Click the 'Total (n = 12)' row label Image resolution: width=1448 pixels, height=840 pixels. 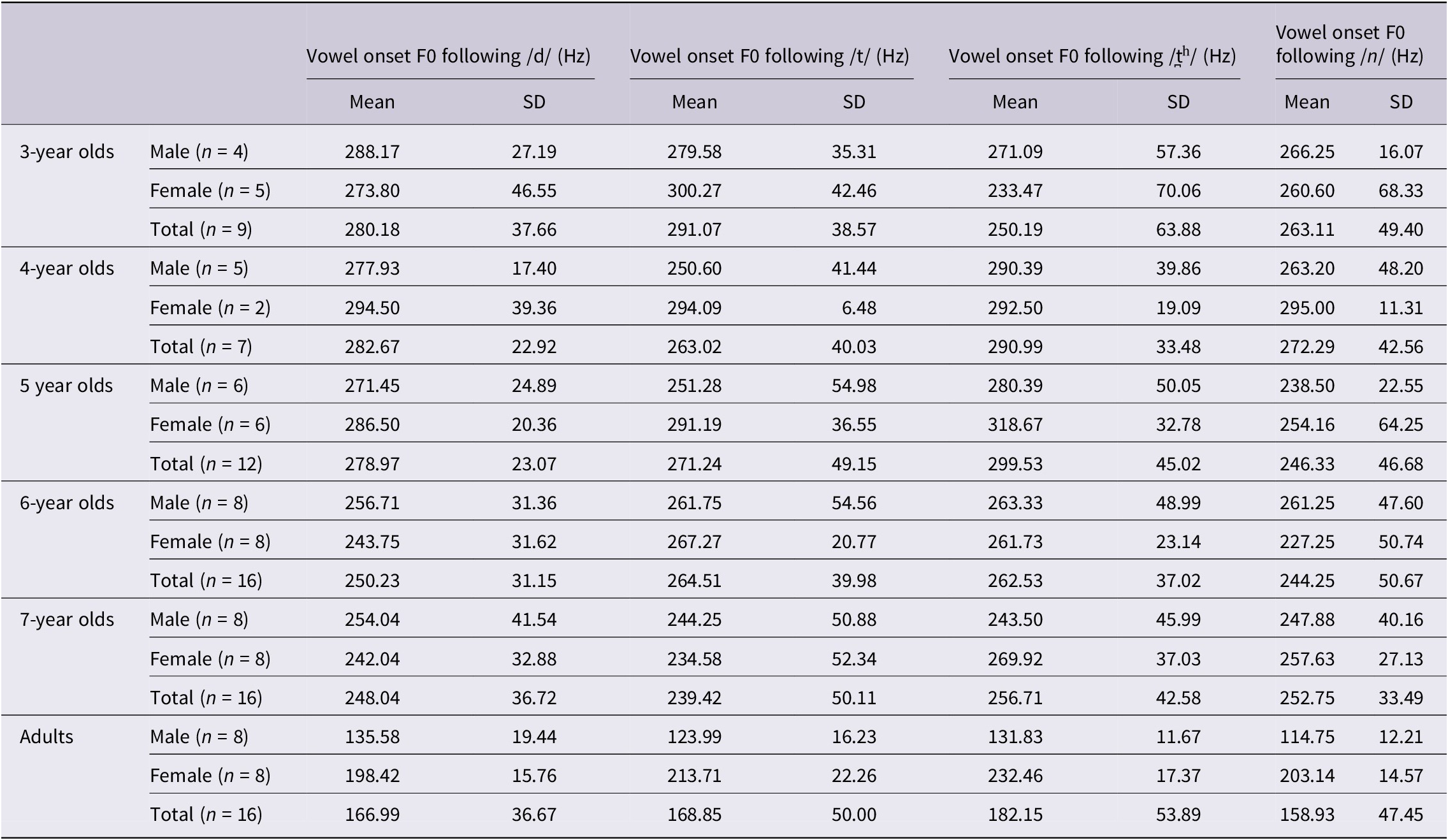click(x=206, y=464)
